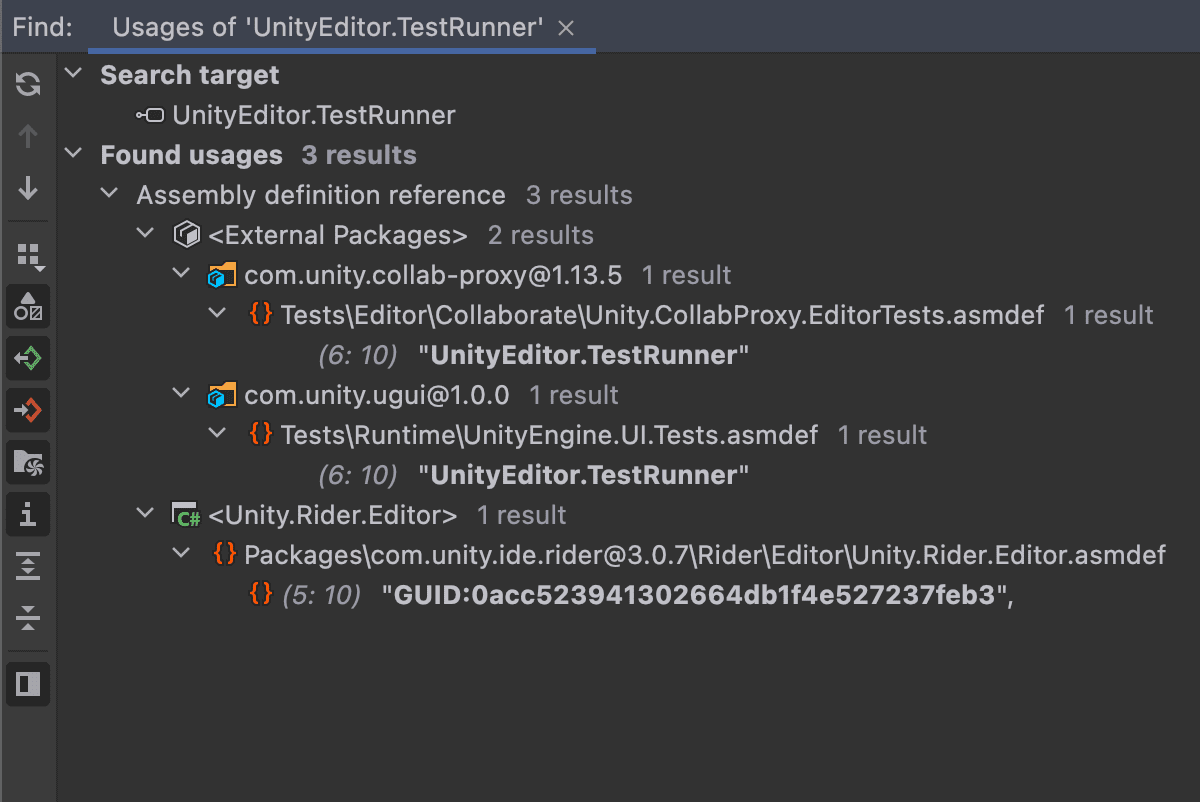
Task: Collapse Unity.CollabProxy.EditorTests.asmdef file node
Action: 218,315
